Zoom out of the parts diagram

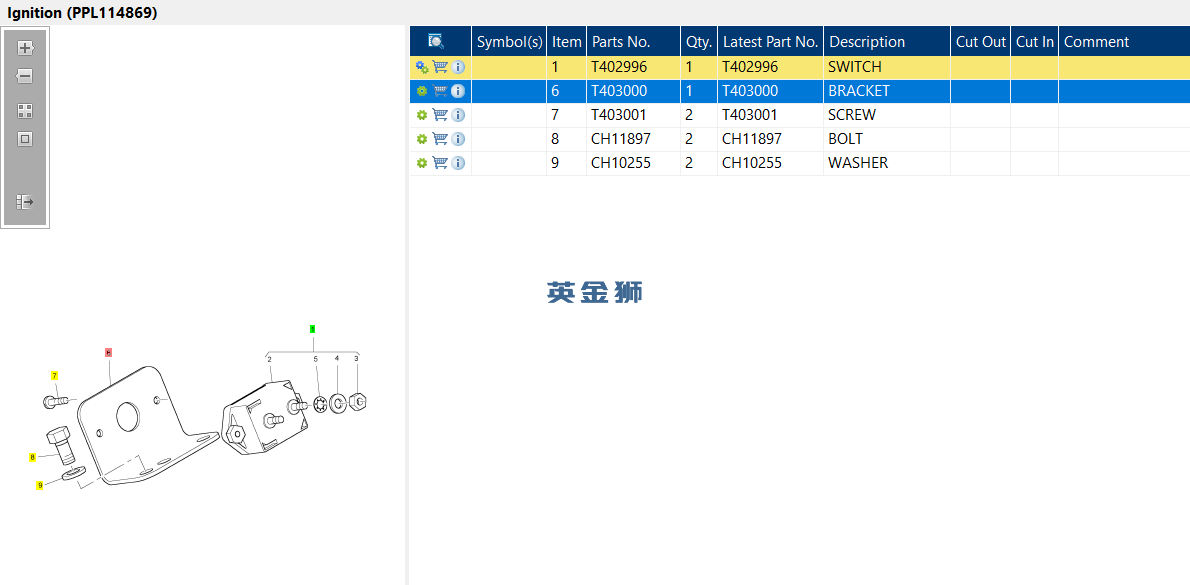25,76
